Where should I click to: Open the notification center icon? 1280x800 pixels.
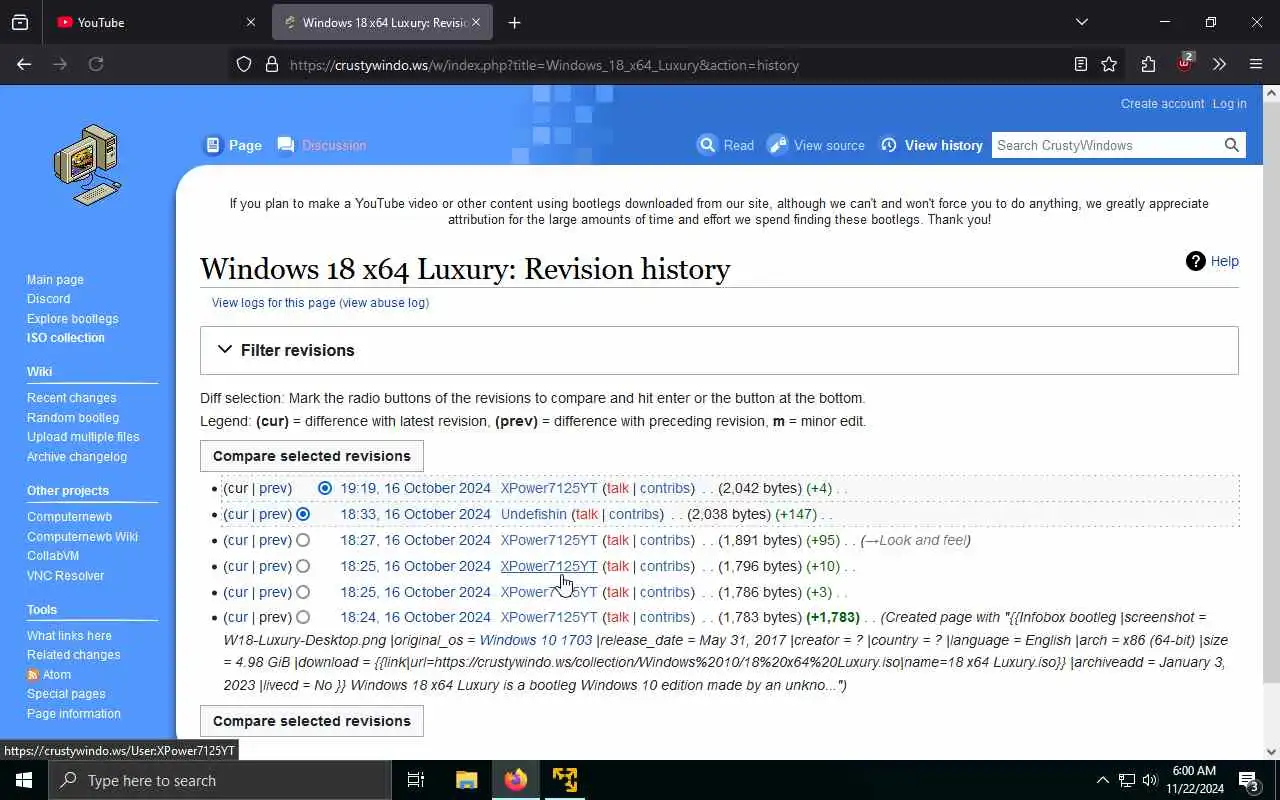(1249, 780)
